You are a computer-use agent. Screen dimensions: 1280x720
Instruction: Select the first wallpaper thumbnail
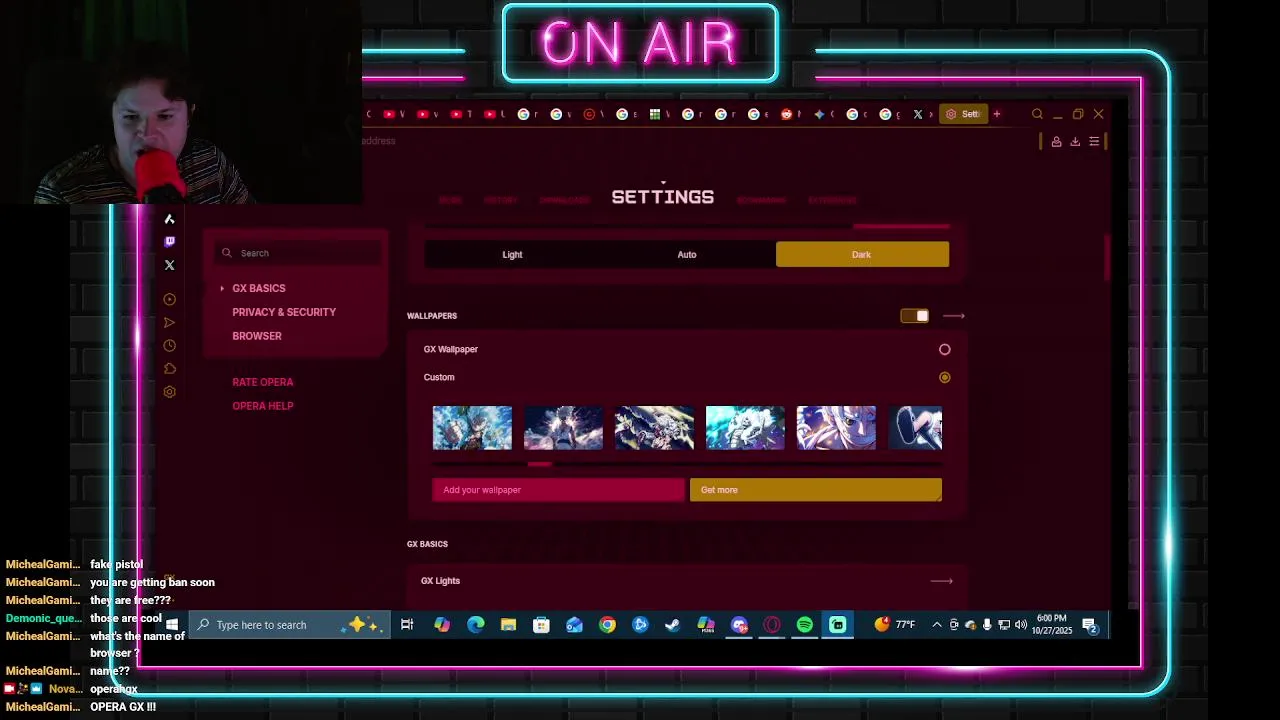point(472,428)
